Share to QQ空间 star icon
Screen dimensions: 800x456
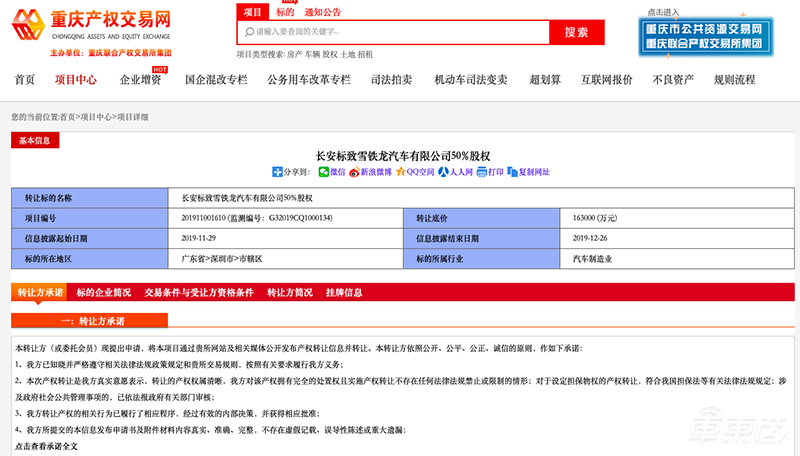click(401, 172)
